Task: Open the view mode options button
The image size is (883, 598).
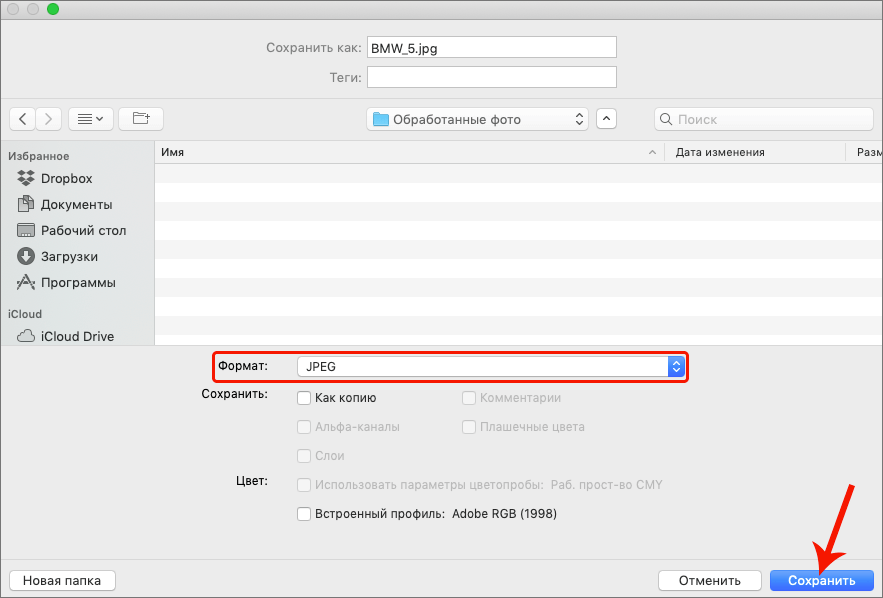Action: 90,119
